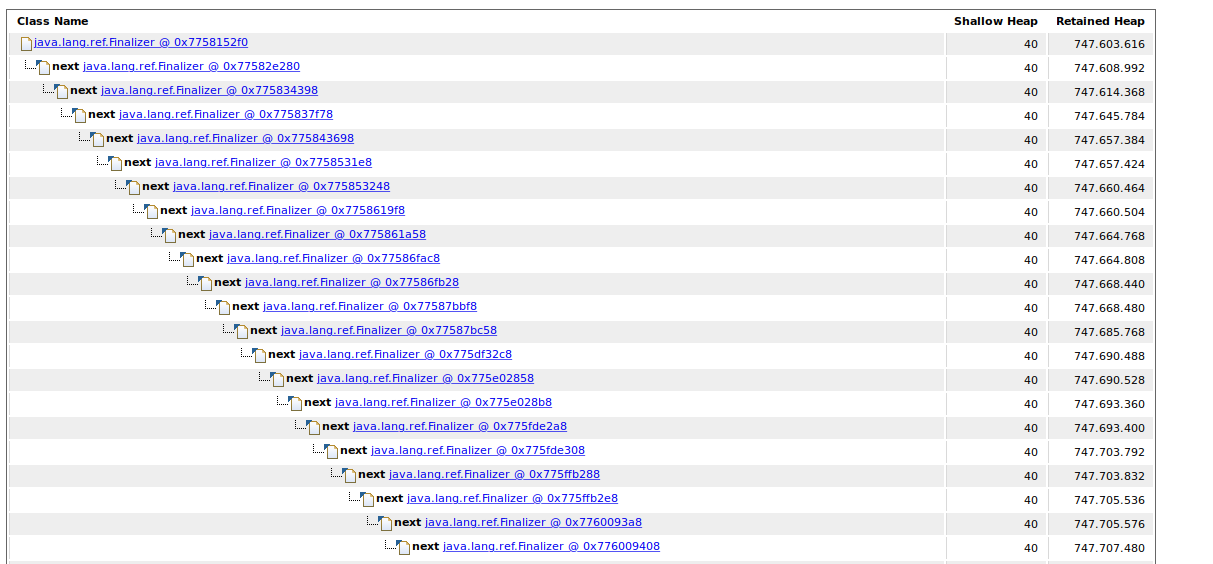Open the Finalizer @ 0x775834398 link
The width and height of the screenshot is (1213, 564).
pyautogui.click(x=209, y=90)
